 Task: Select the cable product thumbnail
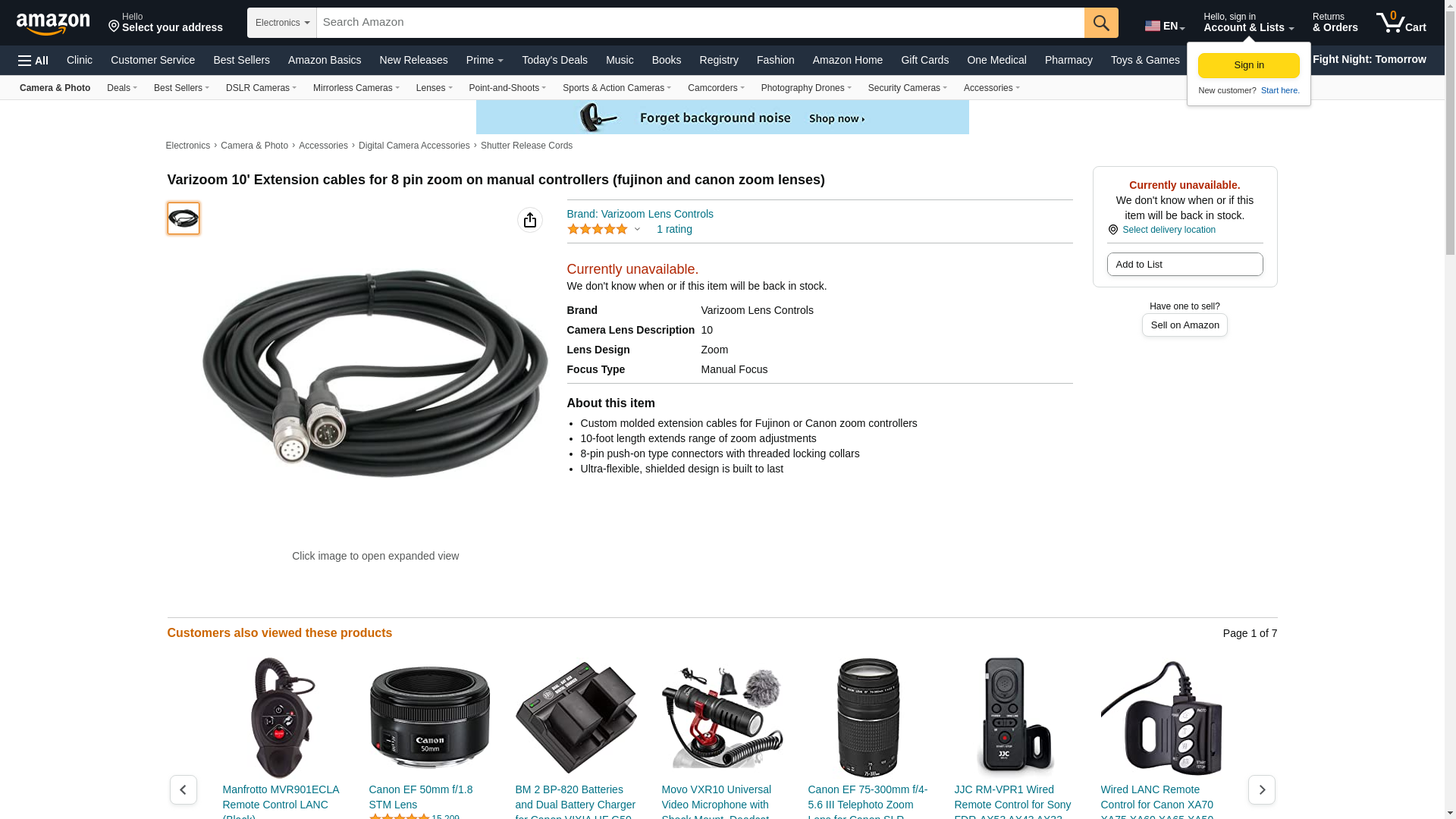click(x=184, y=218)
